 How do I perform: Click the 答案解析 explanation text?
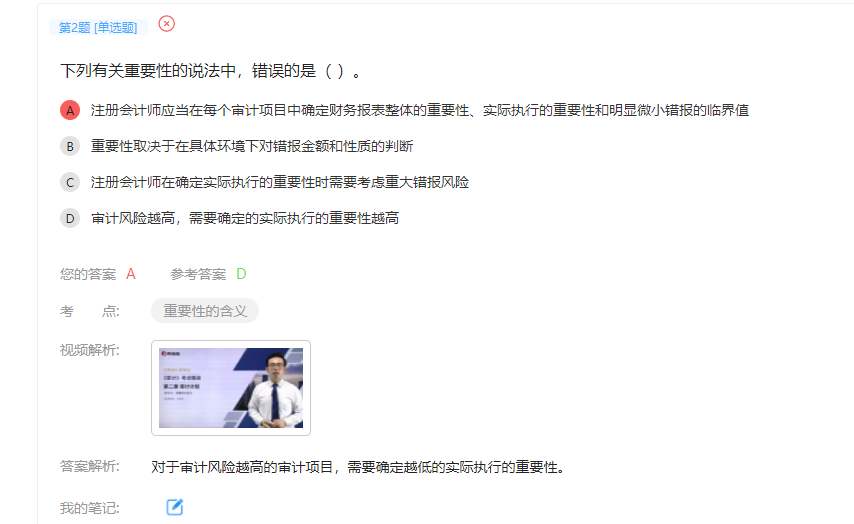(x=359, y=467)
